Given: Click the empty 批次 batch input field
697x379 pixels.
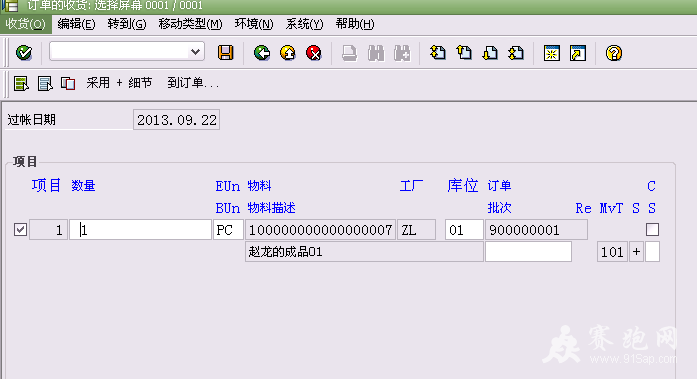Looking at the screenshot, I should tap(528, 252).
